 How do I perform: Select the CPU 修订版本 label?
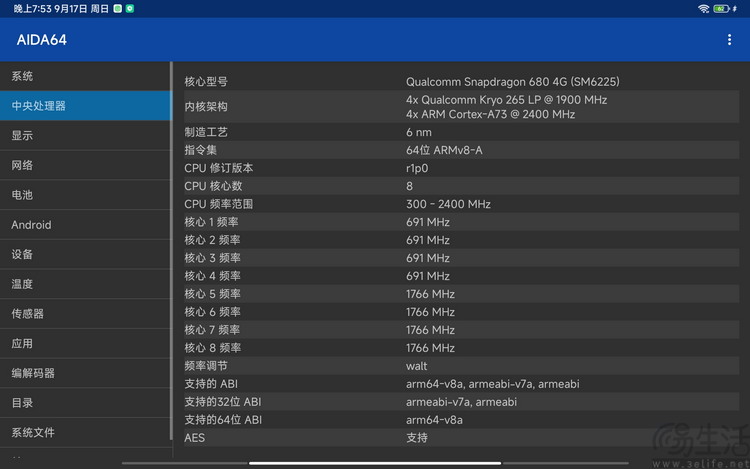219,168
